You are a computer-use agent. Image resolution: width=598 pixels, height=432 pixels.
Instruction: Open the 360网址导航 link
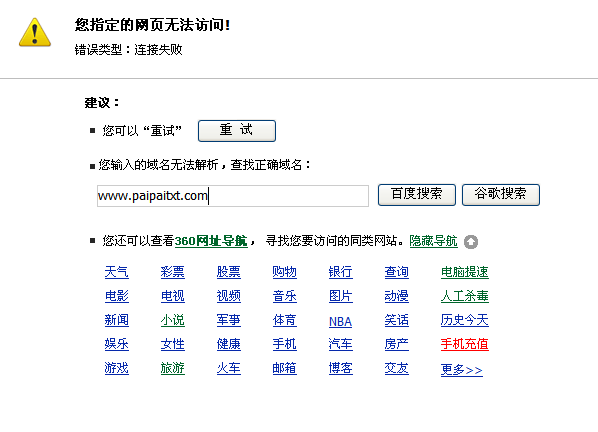[x=211, y=241]
